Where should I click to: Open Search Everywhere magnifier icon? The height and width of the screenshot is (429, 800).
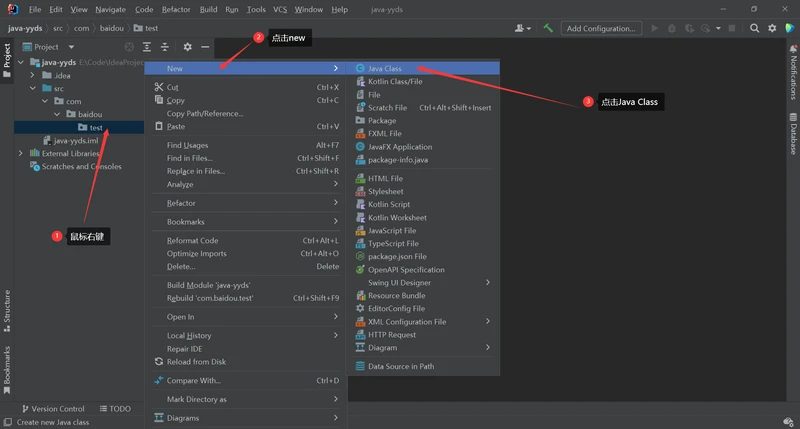753,28
